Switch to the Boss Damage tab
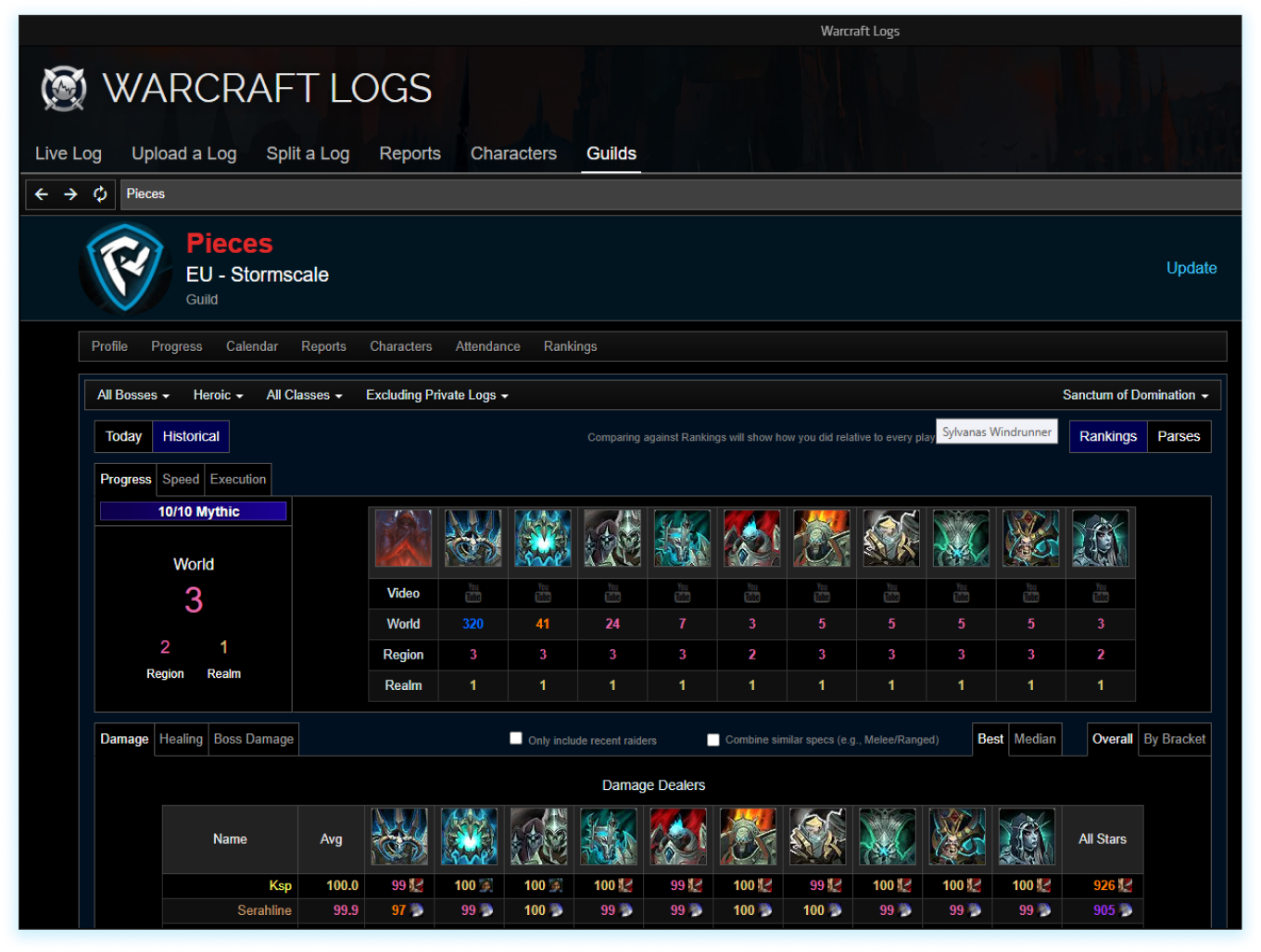This screenshot has width=1261, height=952. tap(254, 739)
